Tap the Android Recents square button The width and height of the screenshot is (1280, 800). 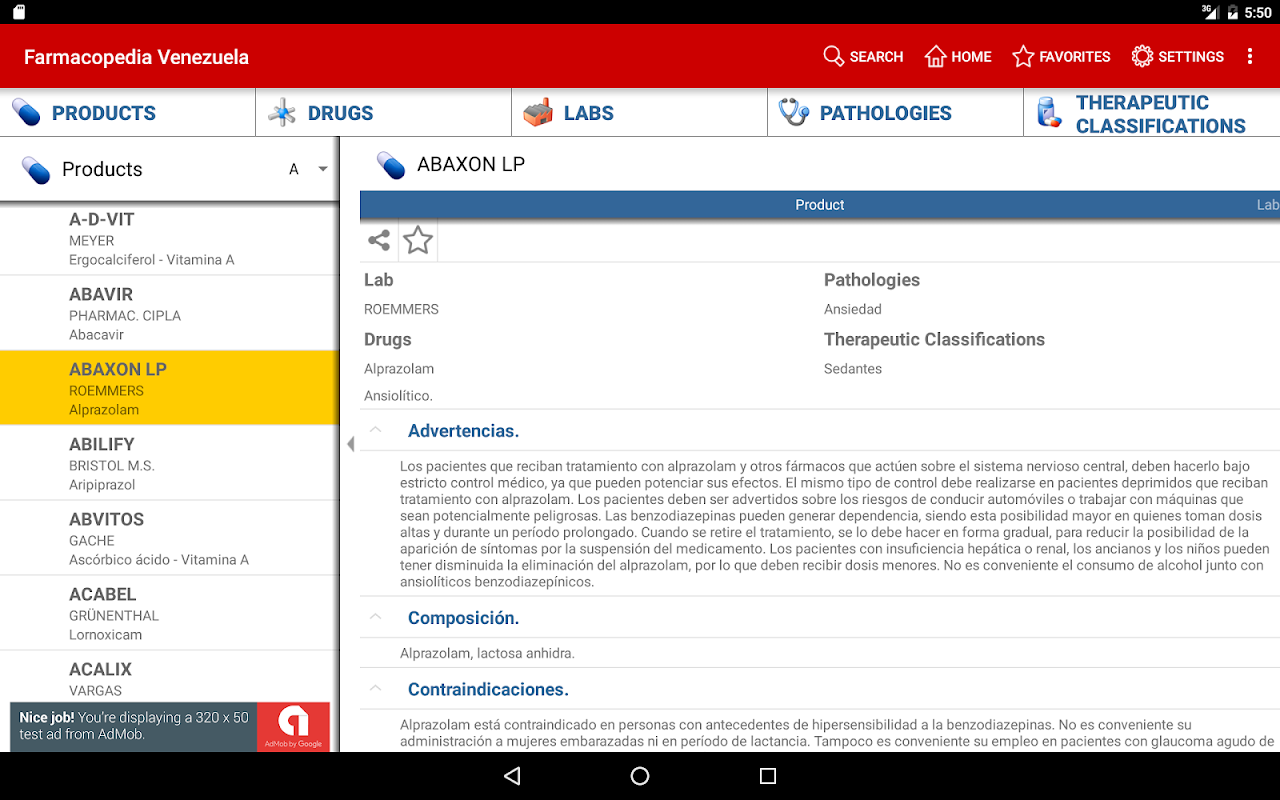768,776
